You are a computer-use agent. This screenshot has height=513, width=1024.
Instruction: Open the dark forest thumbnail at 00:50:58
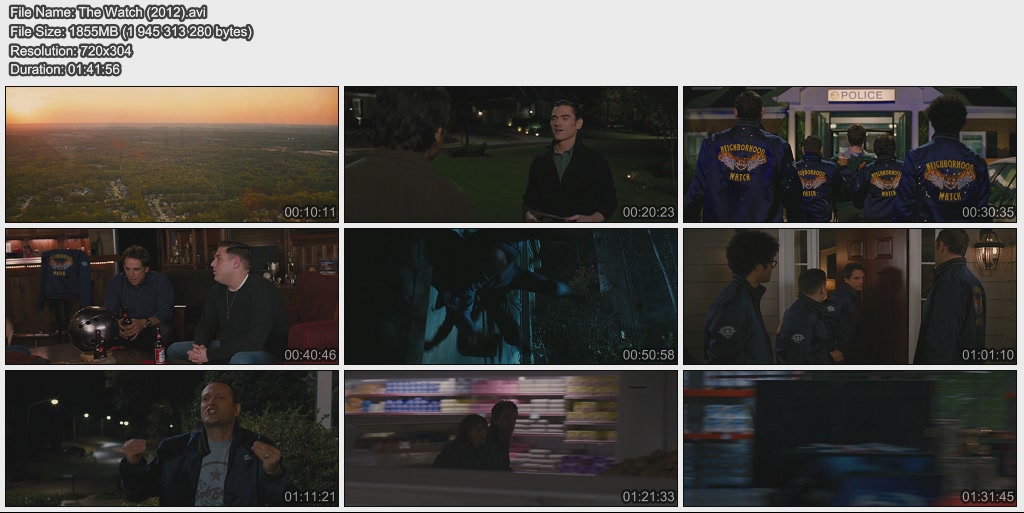point(511,296)
